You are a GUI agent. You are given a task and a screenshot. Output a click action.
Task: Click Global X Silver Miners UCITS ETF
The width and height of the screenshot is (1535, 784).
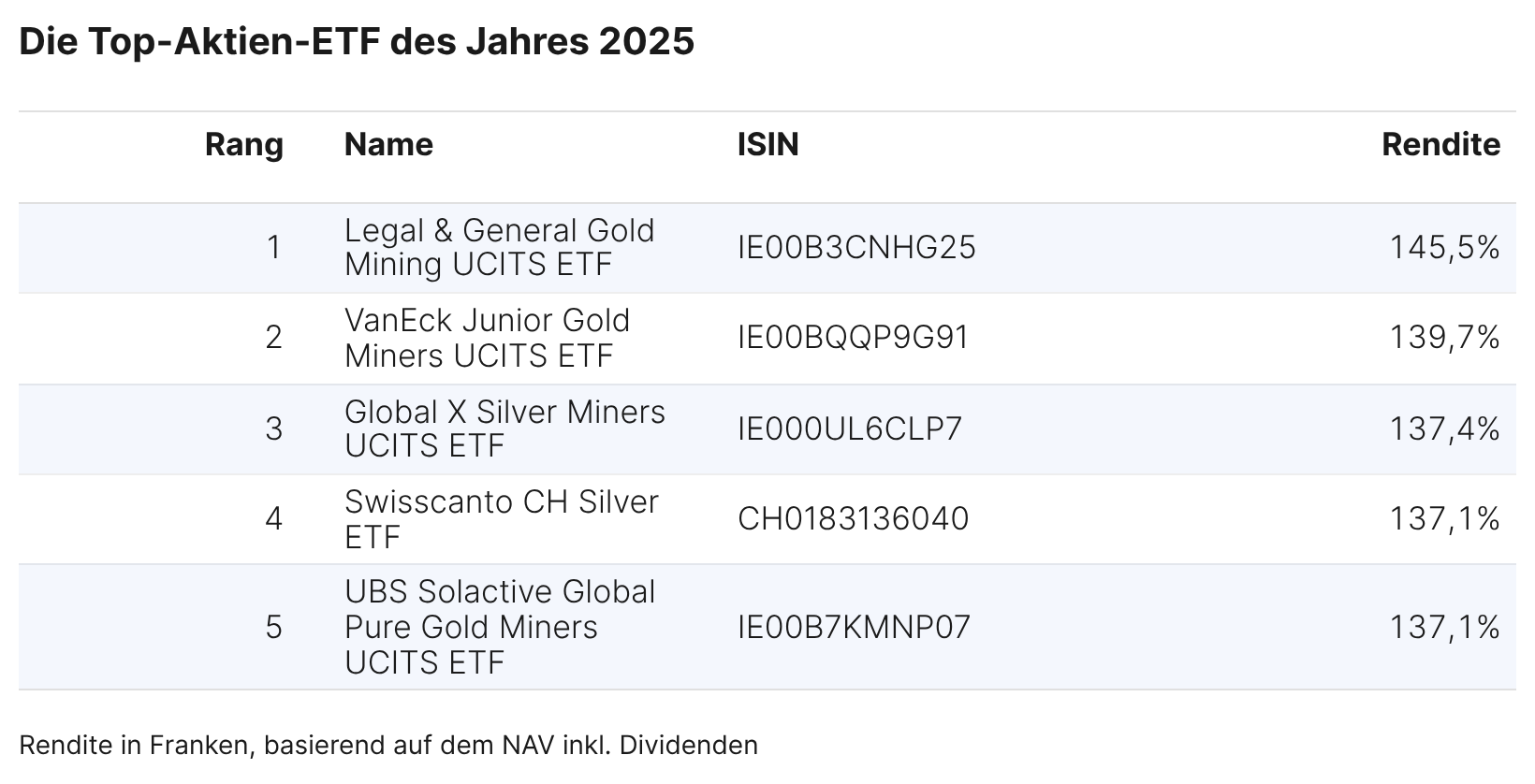point(504,428)
